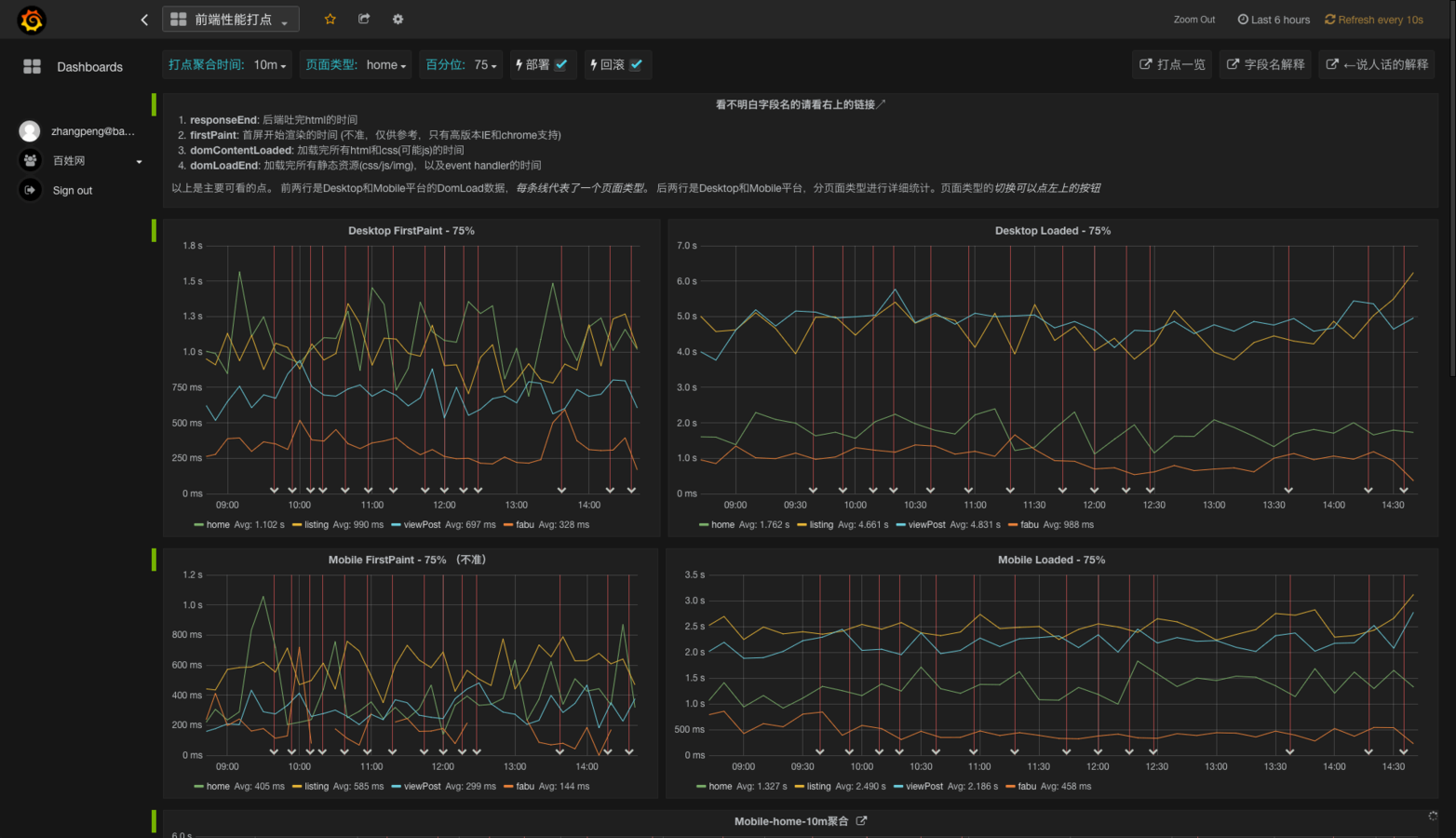Open row menu handle beside Mobile FirstPaint

[154, 560]
